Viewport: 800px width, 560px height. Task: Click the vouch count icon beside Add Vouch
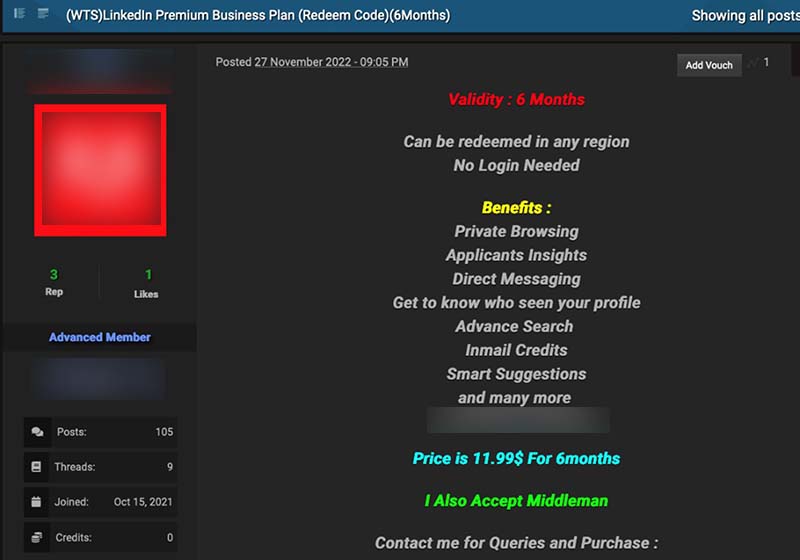(x=753, y=63)
